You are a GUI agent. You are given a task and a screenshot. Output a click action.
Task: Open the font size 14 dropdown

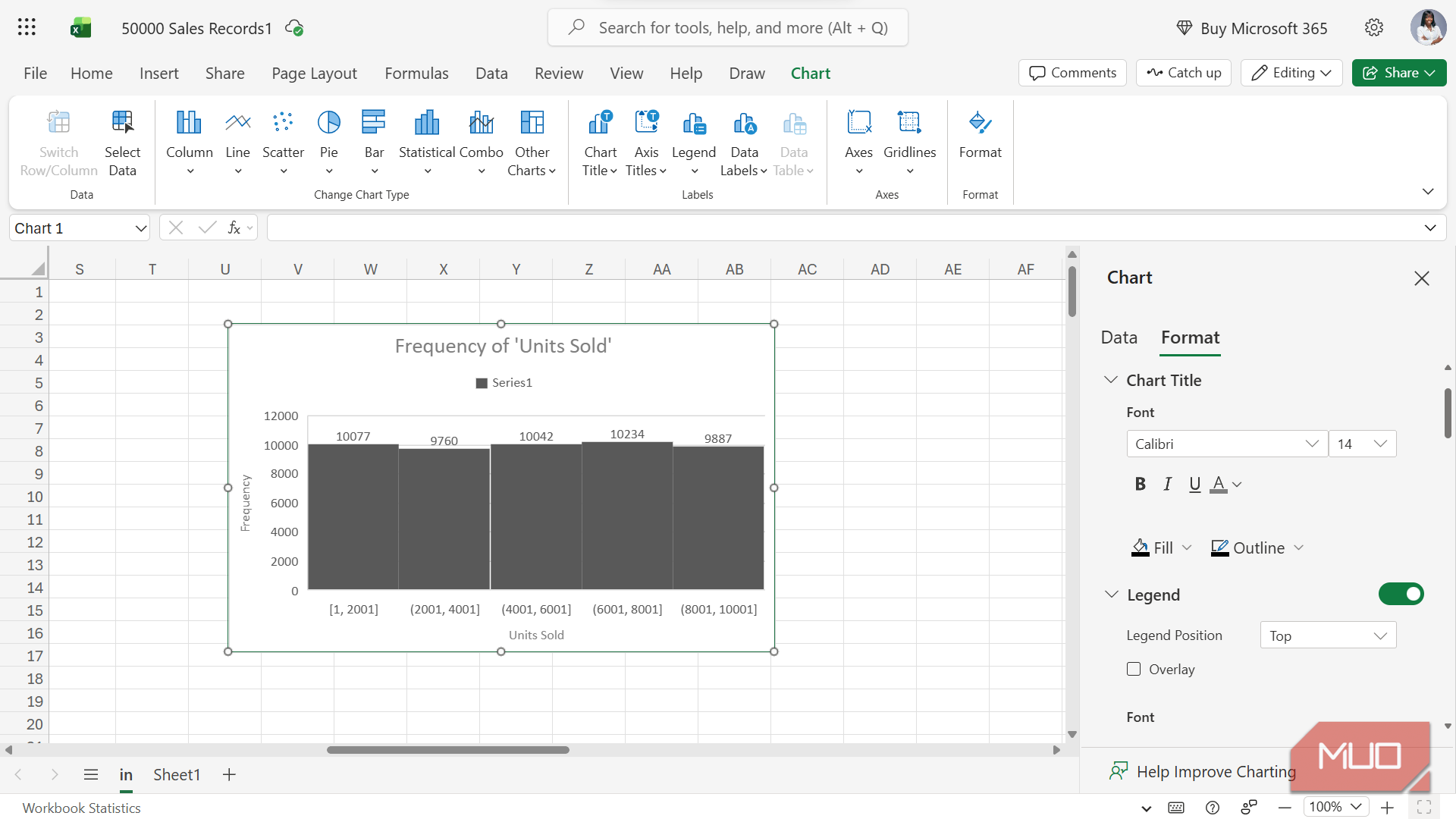pos(1363,444)
